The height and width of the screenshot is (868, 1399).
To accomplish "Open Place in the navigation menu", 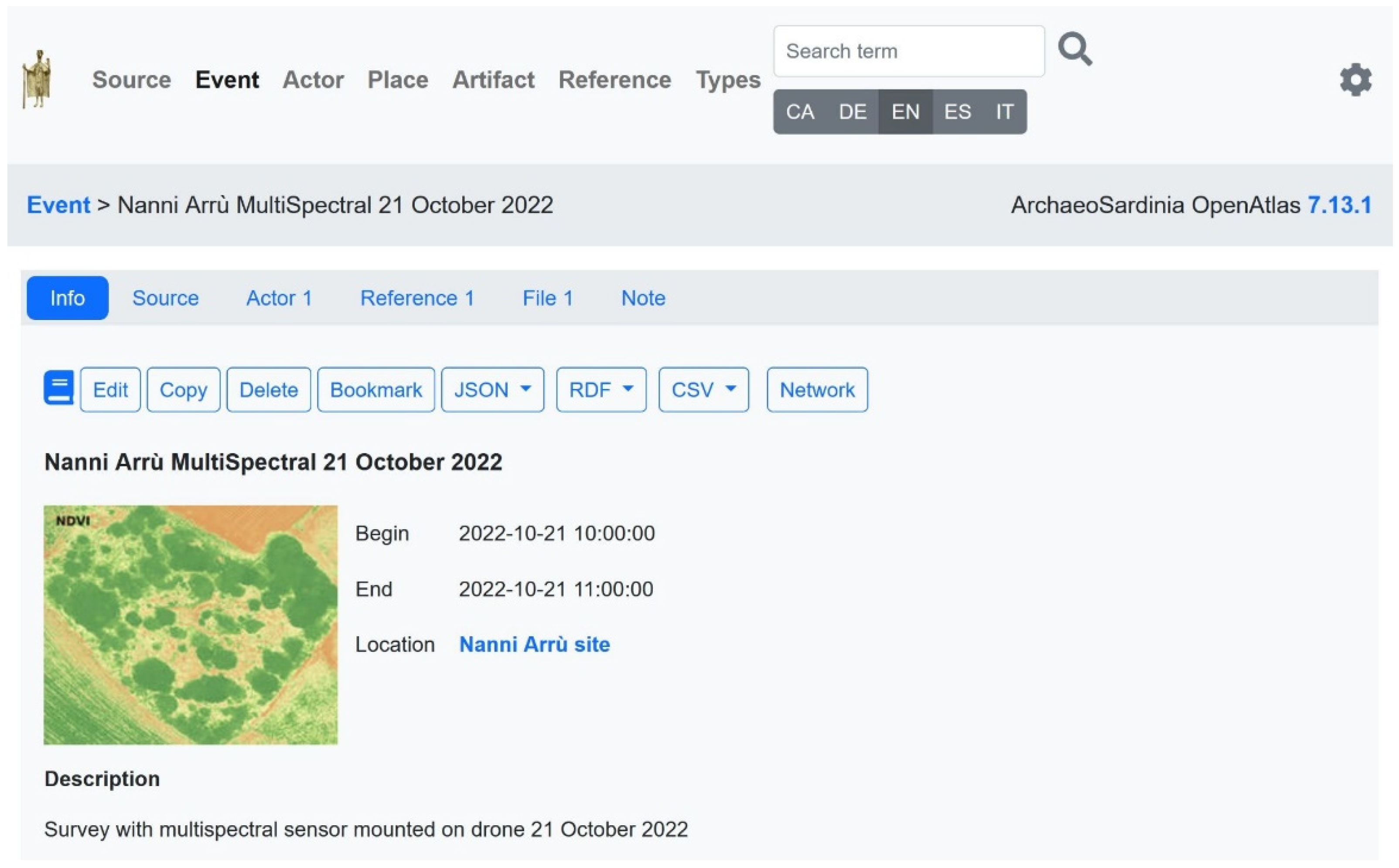I will click(x=397, y=80).
